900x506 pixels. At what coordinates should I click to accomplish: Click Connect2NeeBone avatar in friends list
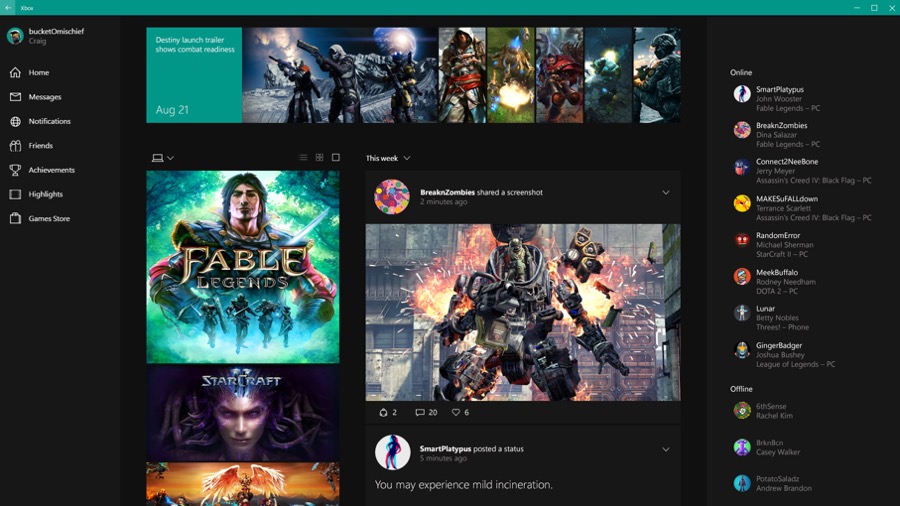(742, 167)
